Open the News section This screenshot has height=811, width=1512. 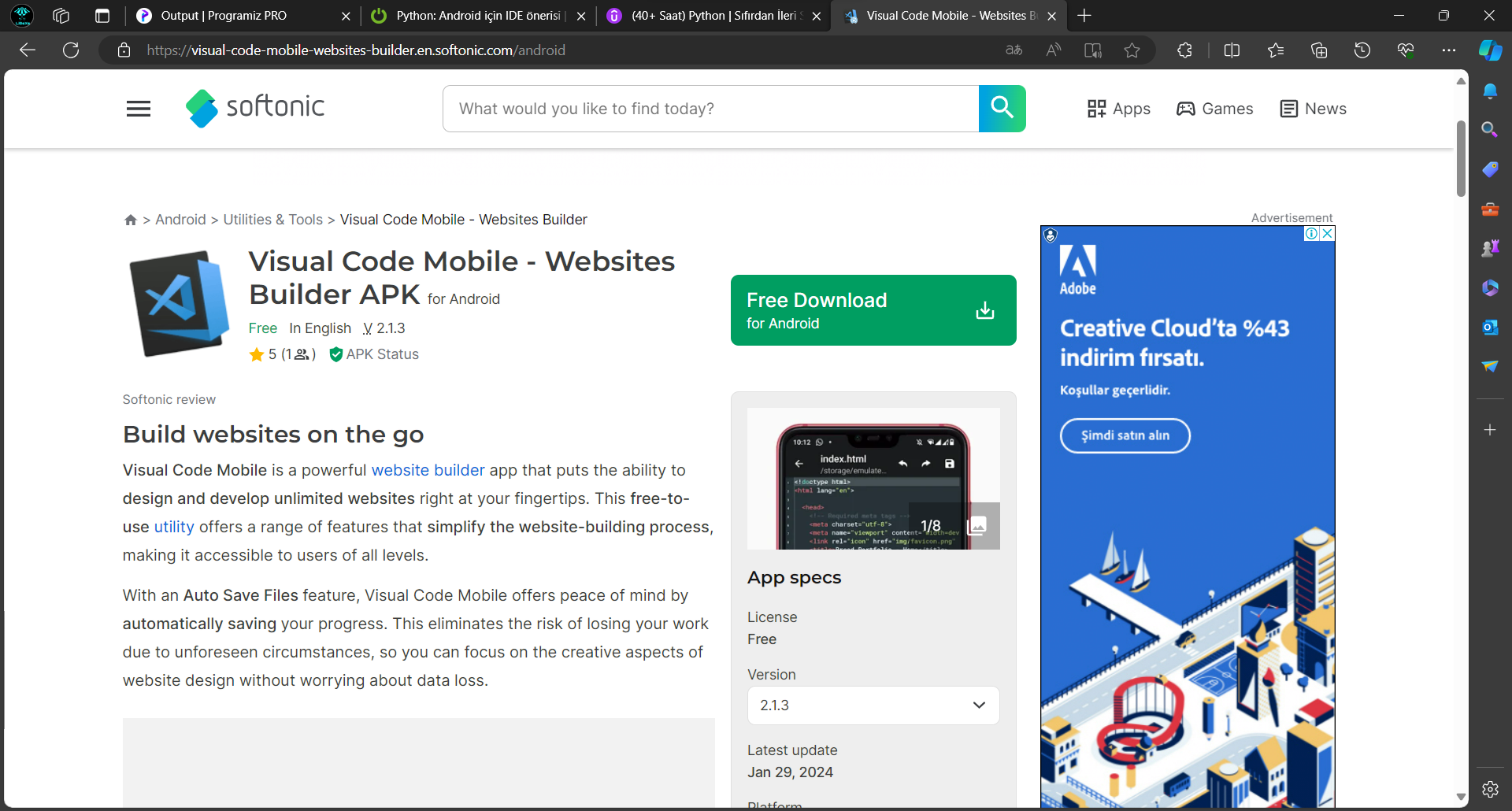coord(1314,109)
